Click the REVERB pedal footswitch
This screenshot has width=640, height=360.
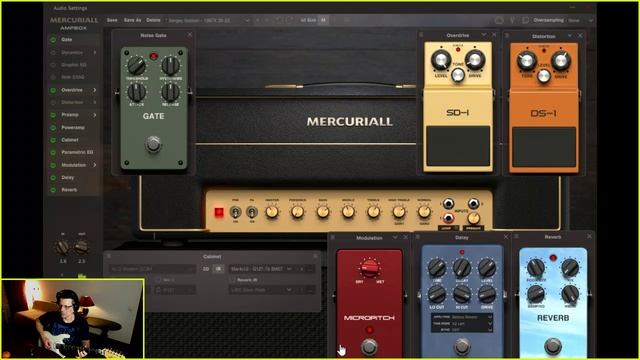(x=552, y=346)
